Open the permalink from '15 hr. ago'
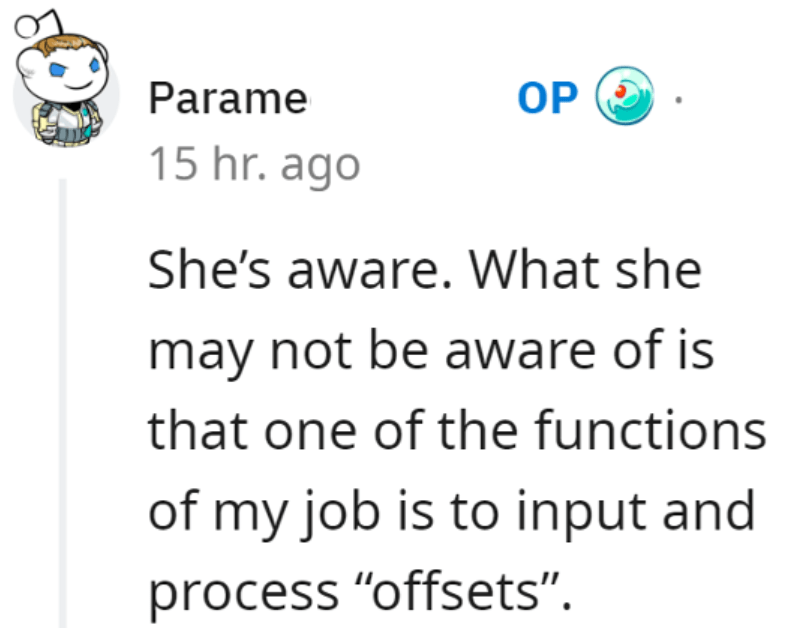This screenshot has height=628, width=789. click(x=255, y=164)
